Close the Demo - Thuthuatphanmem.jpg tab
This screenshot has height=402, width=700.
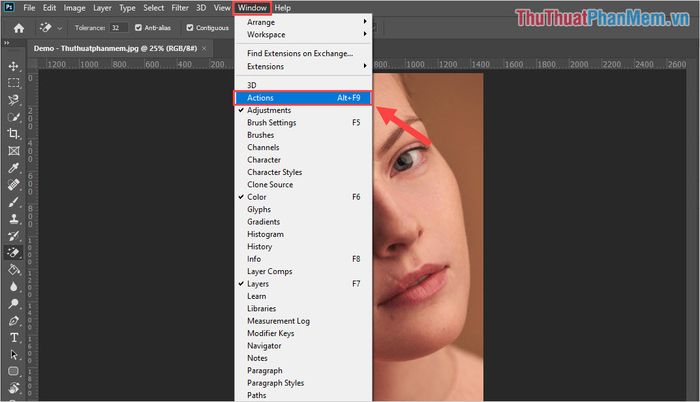coord(204,48)
